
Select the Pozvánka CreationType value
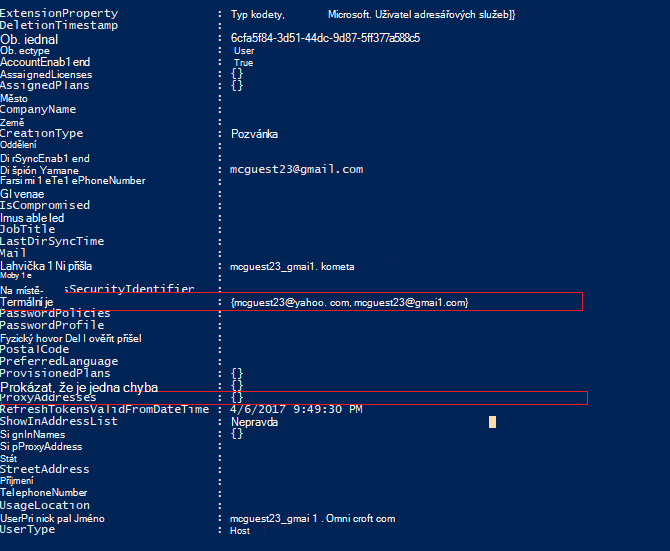[254, 134]
